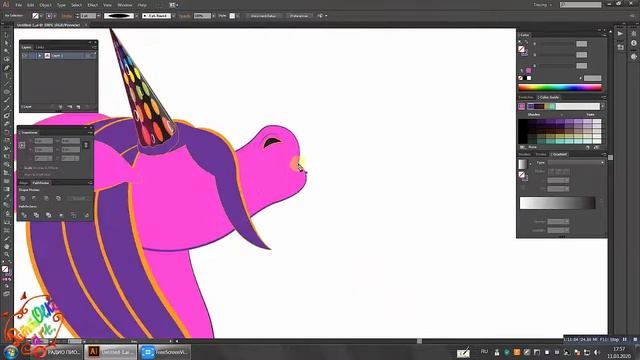Select the Ellipse shape tool
The width and height of the screenshot is (640, 360).
pyautogui.click(x=6, y=91)
